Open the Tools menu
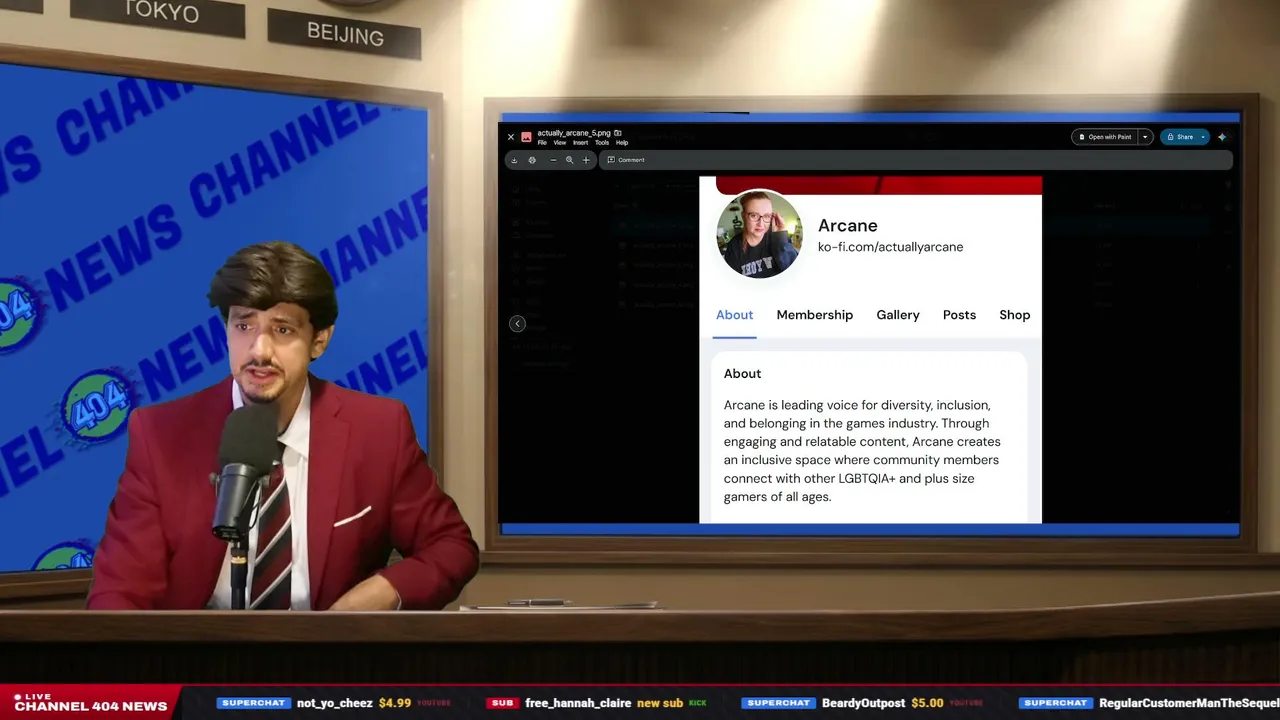Image resolution: width=1280 pixels, height=720 pixels. pyautogui.click(x=602, y=143)
